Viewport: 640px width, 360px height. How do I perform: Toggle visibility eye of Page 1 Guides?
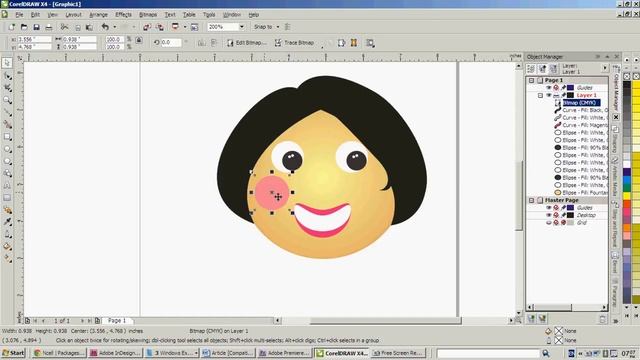click(549, 88)
